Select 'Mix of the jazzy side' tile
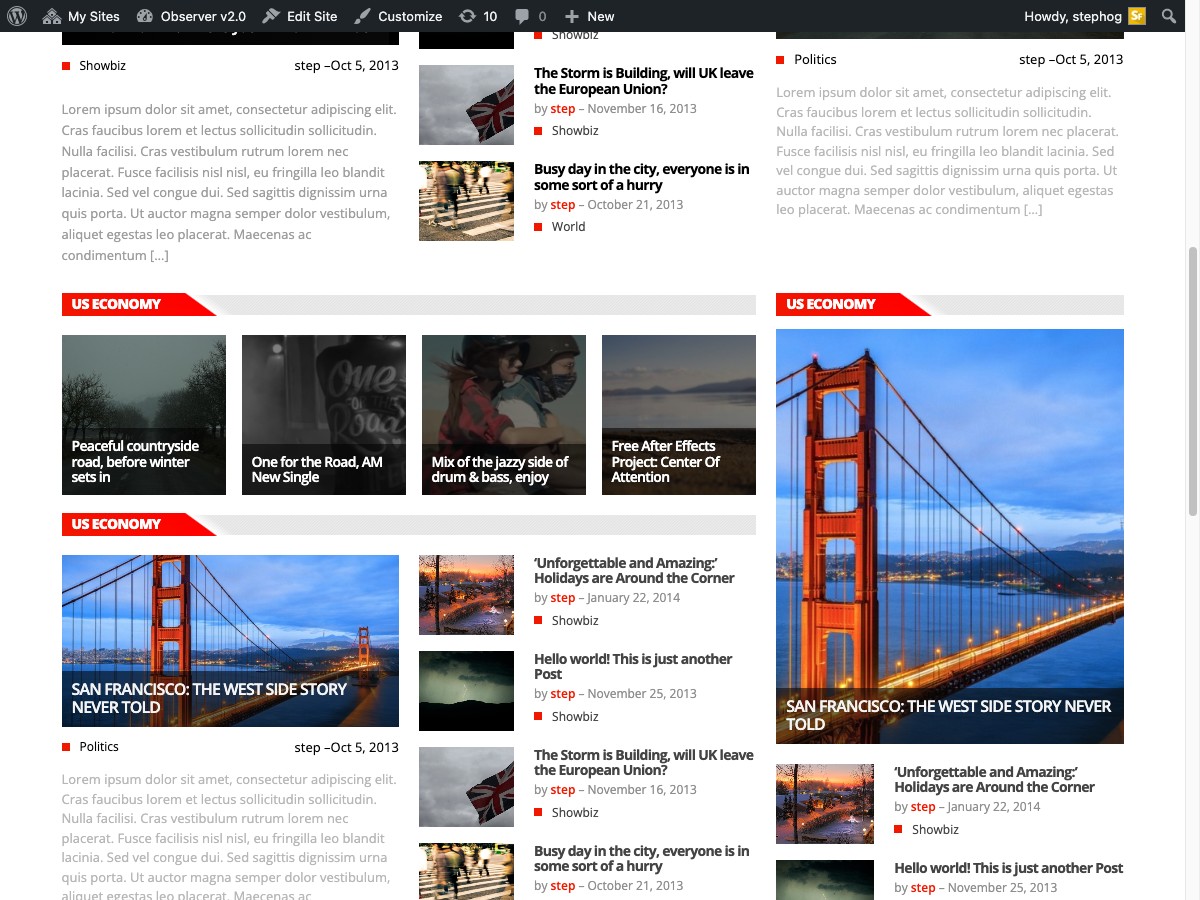The width and height of the screenshot is (1200, 900). pos(504,414)
